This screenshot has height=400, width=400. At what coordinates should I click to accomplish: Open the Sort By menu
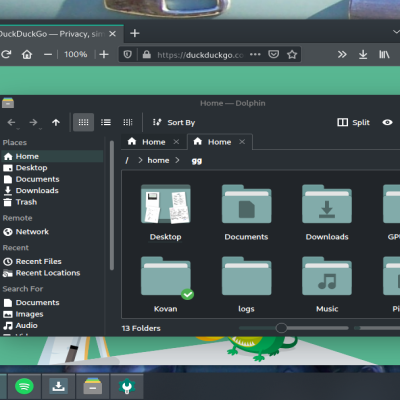pos(174,123)
